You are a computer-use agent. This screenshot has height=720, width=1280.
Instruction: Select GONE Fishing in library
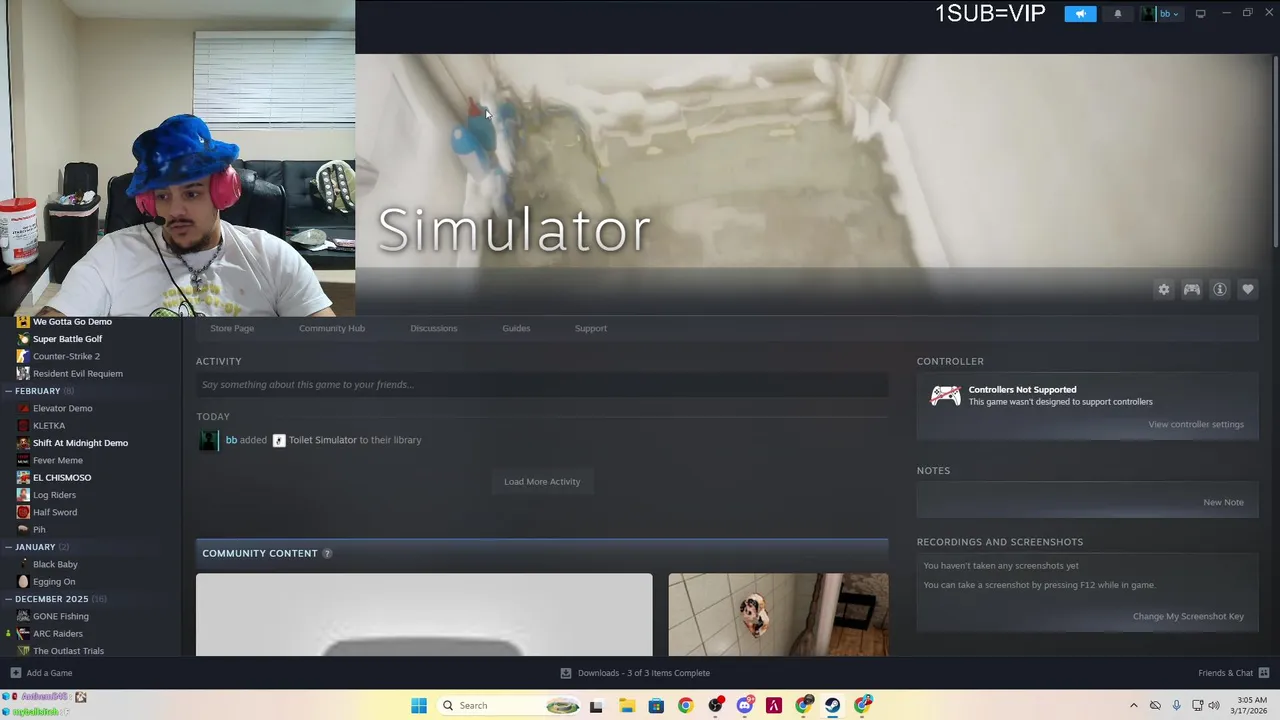pos(60,616)
